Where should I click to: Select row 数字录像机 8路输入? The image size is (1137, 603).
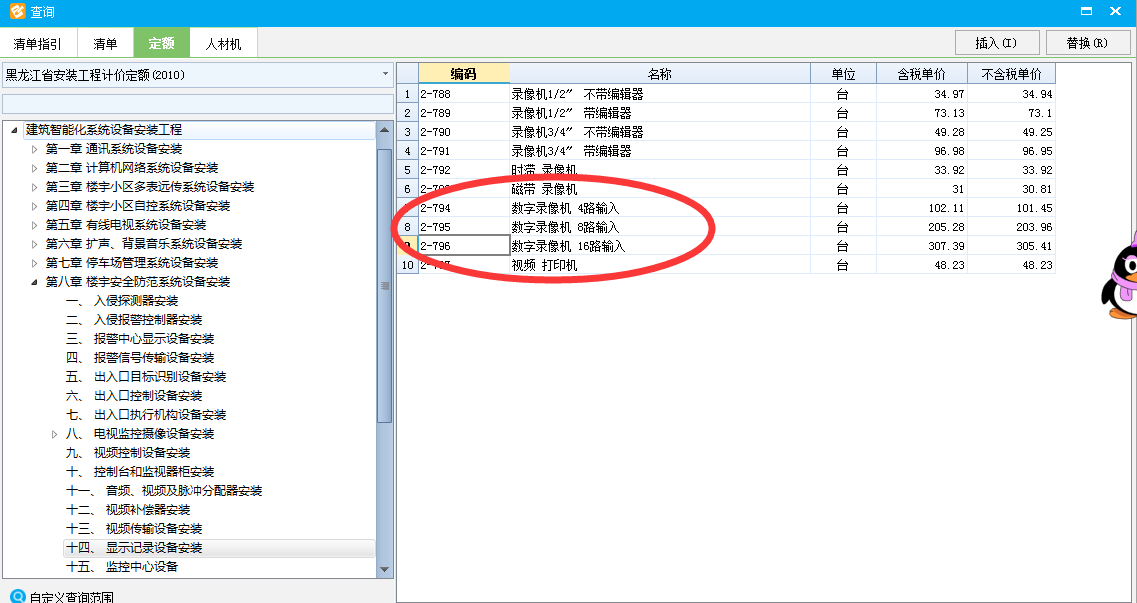pyautogui.click(x=660, y=227)
